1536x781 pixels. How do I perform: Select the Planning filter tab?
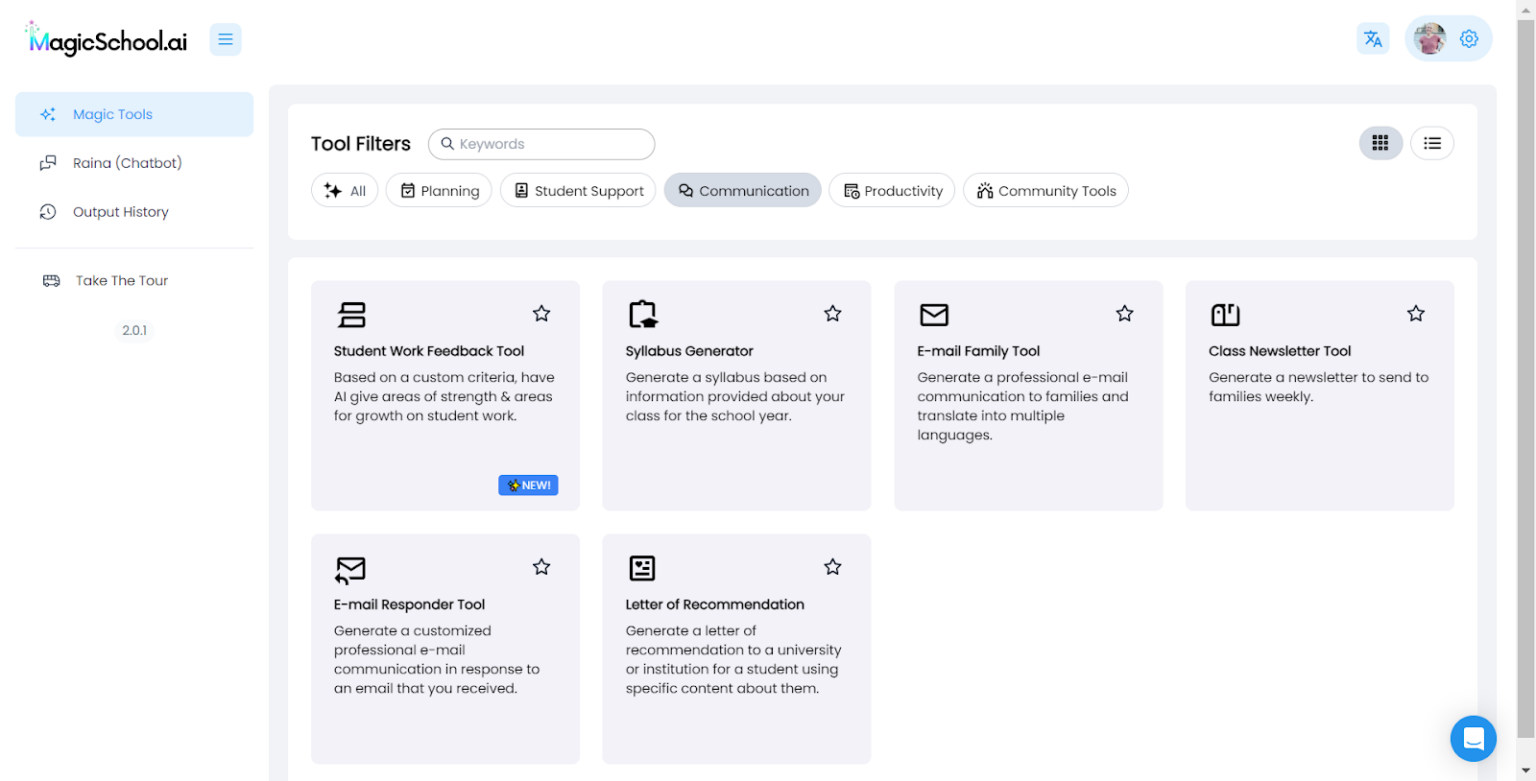439,191
